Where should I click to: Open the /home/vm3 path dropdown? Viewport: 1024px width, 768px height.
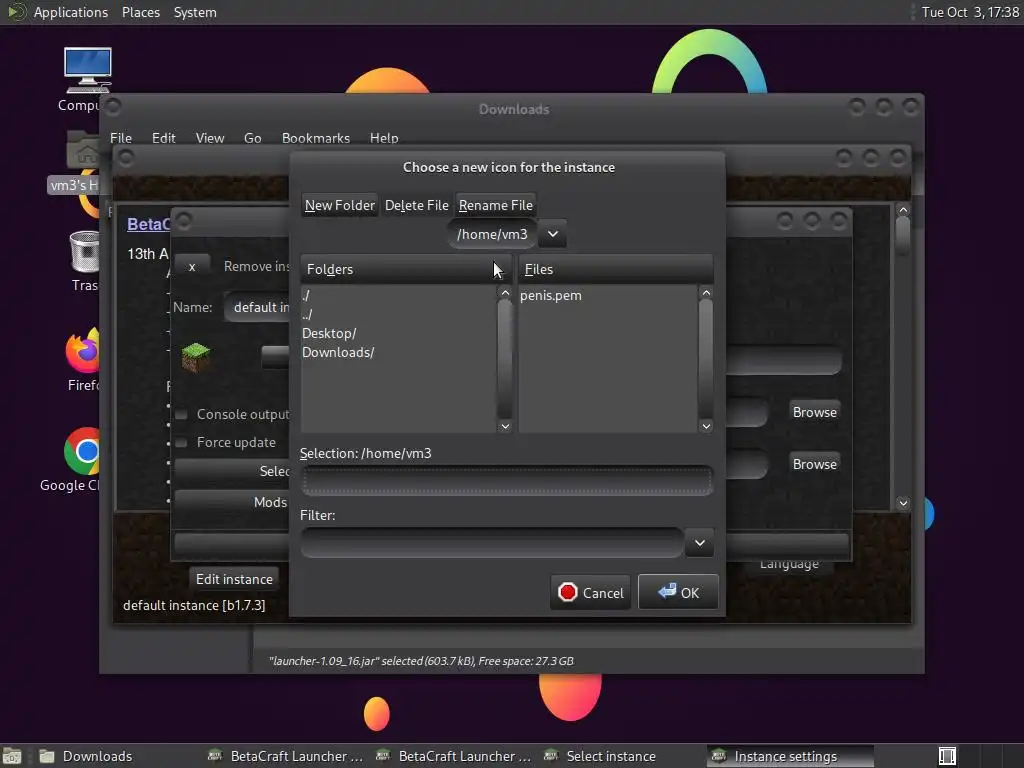coord(552,234)
